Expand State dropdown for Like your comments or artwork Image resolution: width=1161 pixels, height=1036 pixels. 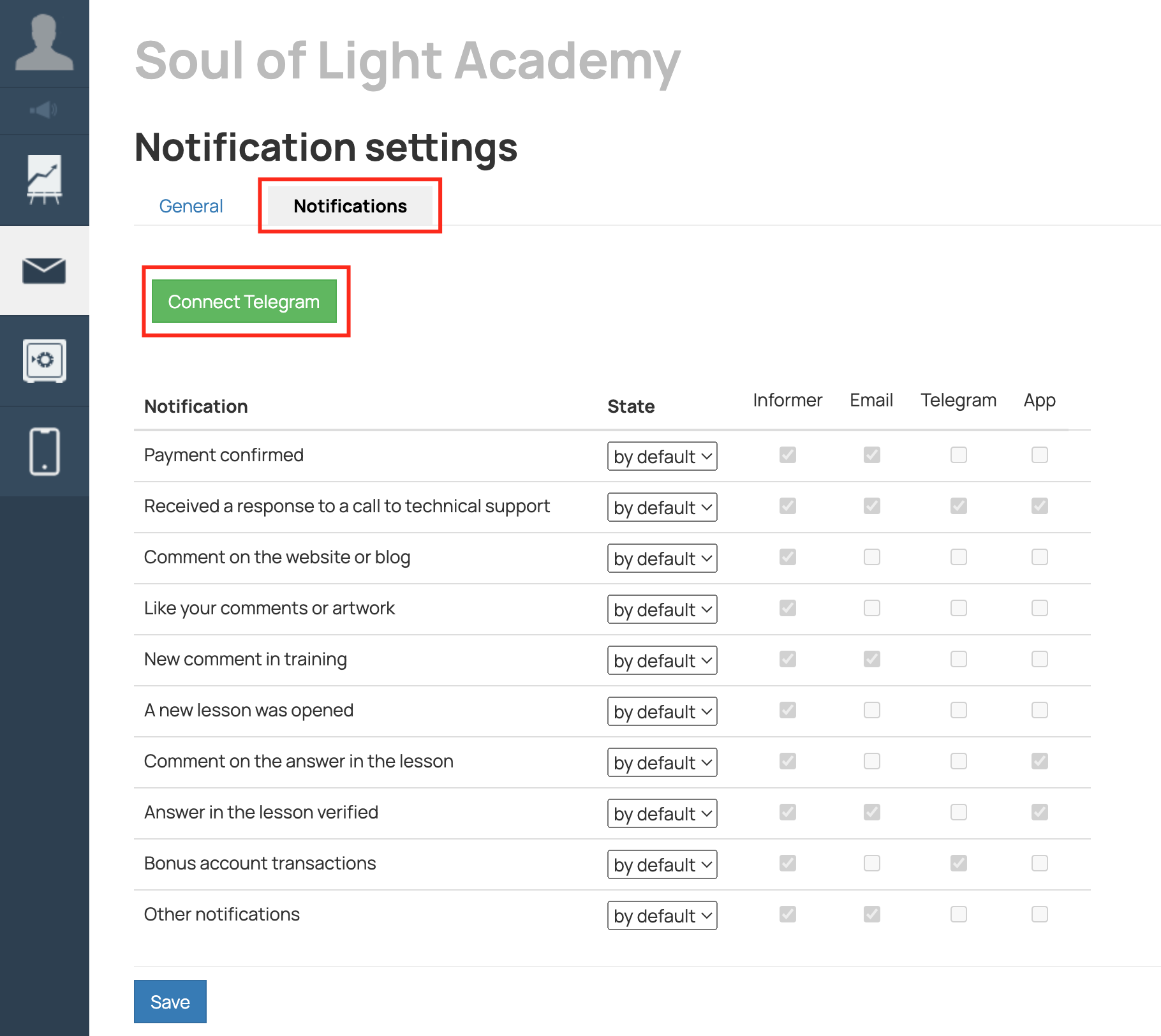coord(662,609)
